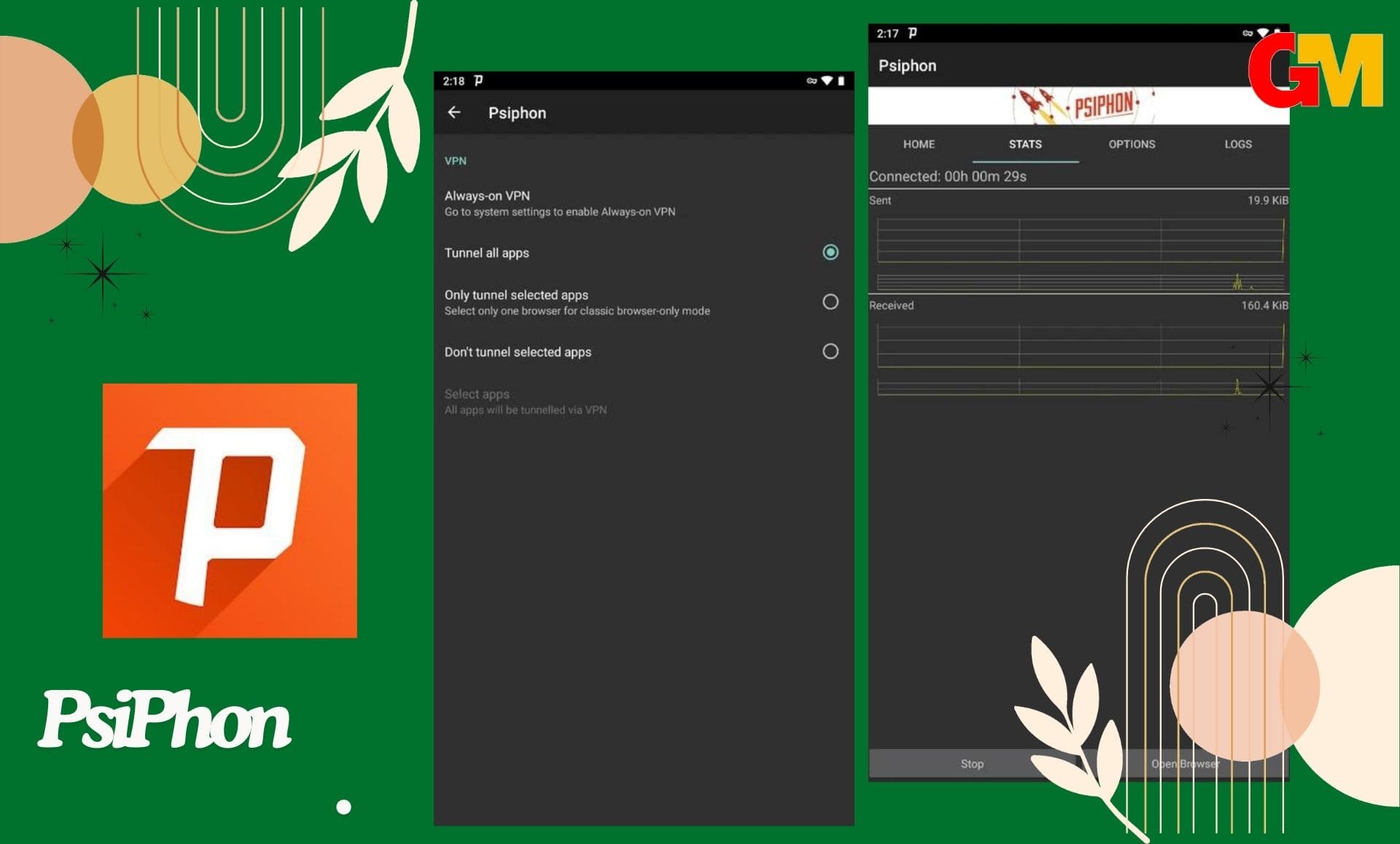Tap the Psiphon status icon in settings screen
This screenshot has width=1400, height=844.
pos(478,80)
